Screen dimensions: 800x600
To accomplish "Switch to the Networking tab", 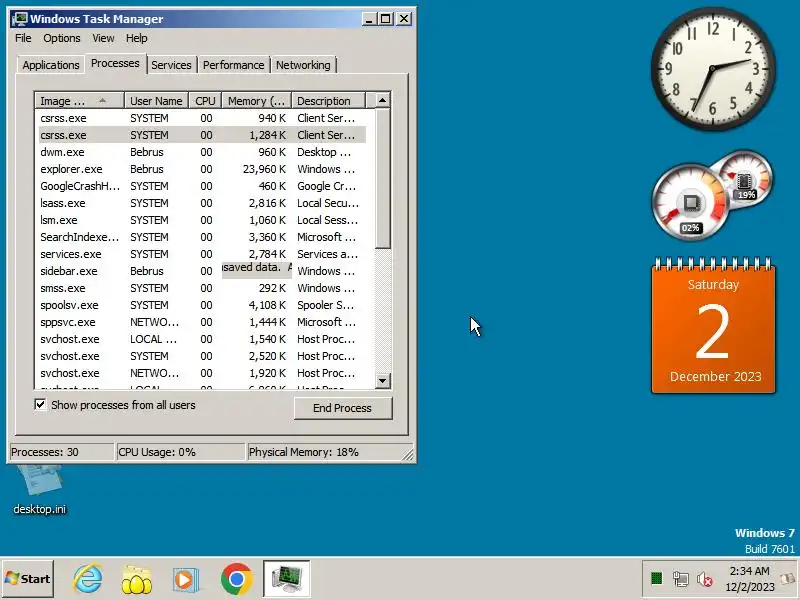I will pyautogui.click(x=303, y=65).
